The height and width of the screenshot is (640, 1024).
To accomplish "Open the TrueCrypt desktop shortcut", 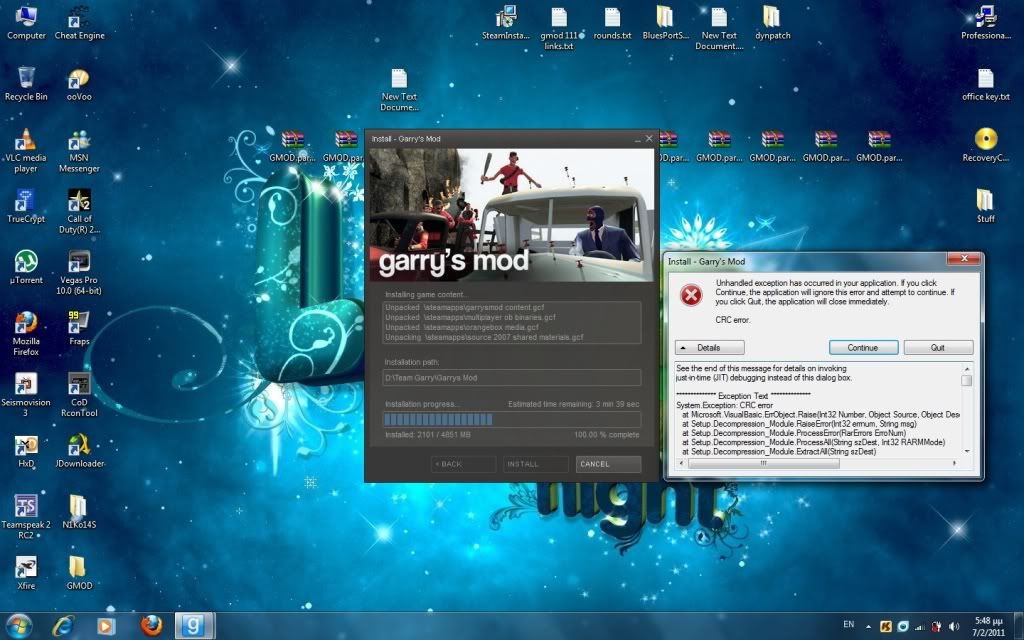I will 26,201.
